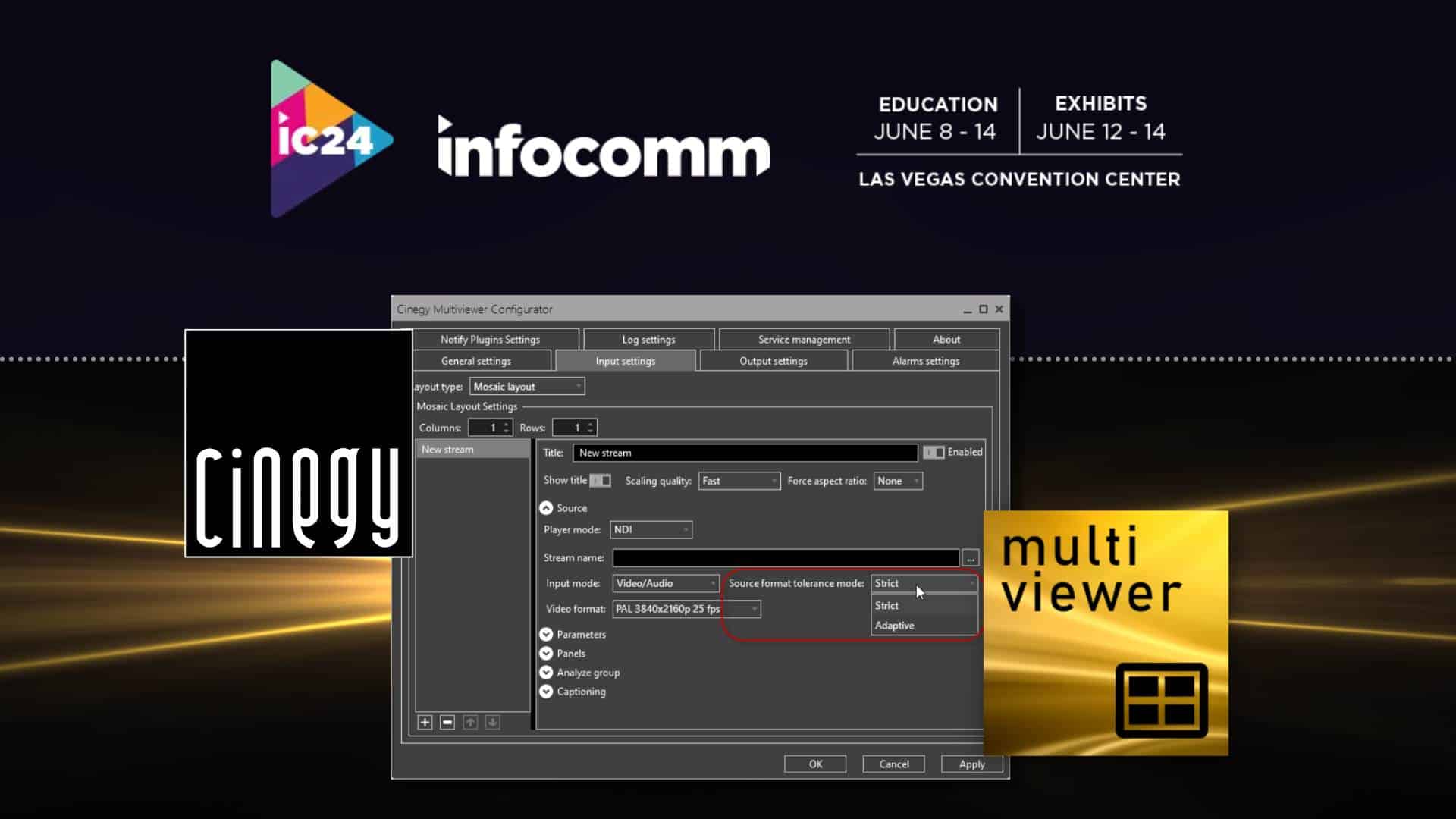
Task: Move stream down with the down arrow icon
Action: 493,722
